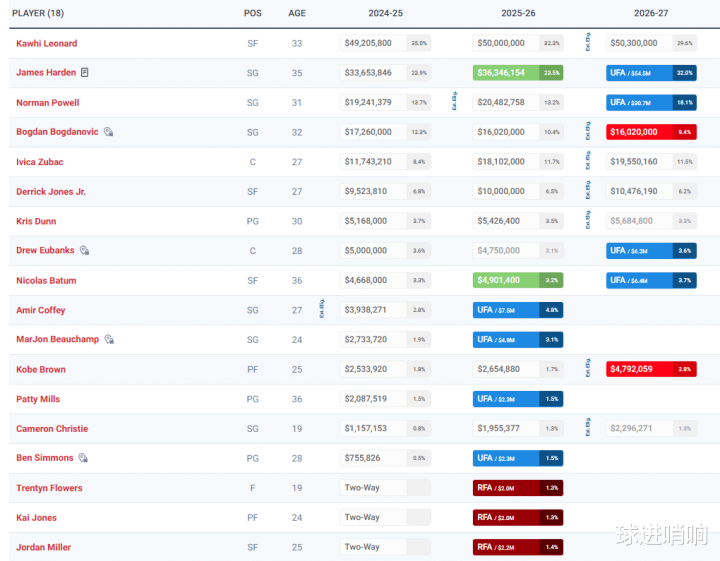Image resolution: width=720 pixels, height=561 pixels.
Task: Click Jordan Miller's RFA / $2.2M cell
Action: [x=518, y=547]
